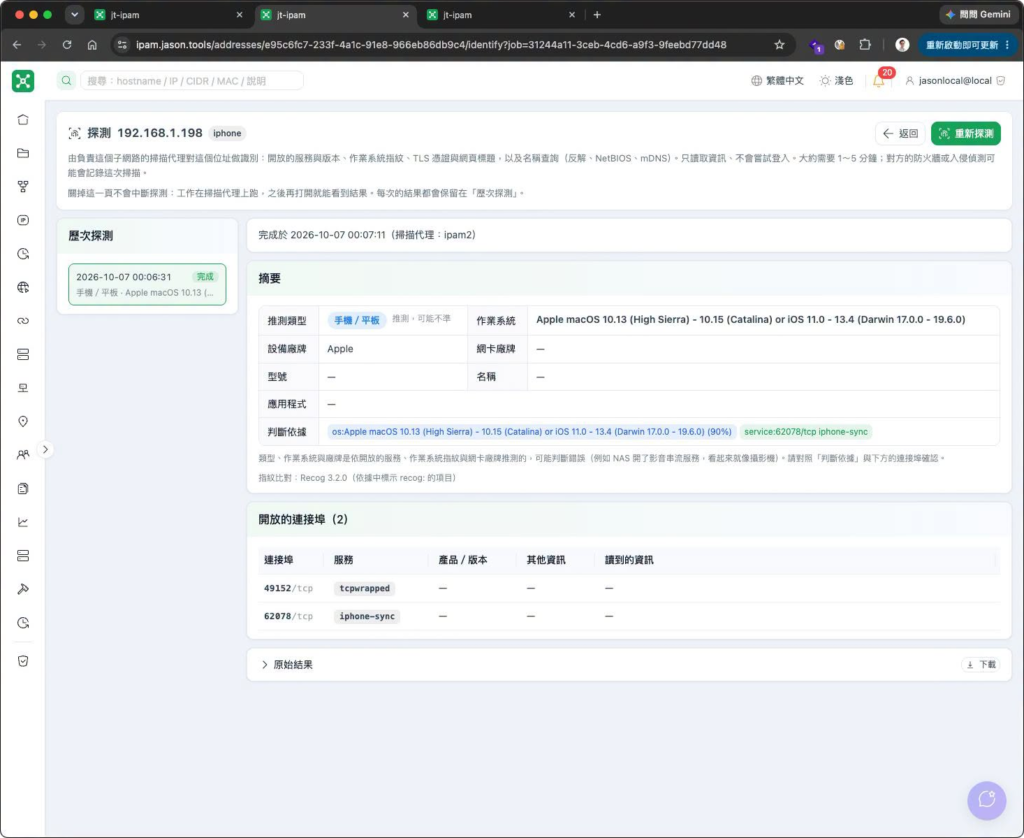Click the 62078/tcp port cell

[x=288, y=616]
